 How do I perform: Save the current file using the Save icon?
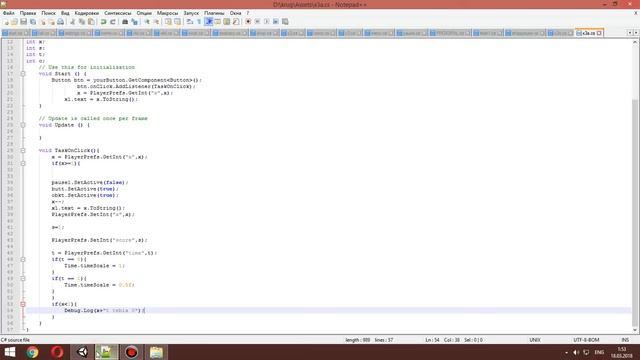click(x=23, y=22)
